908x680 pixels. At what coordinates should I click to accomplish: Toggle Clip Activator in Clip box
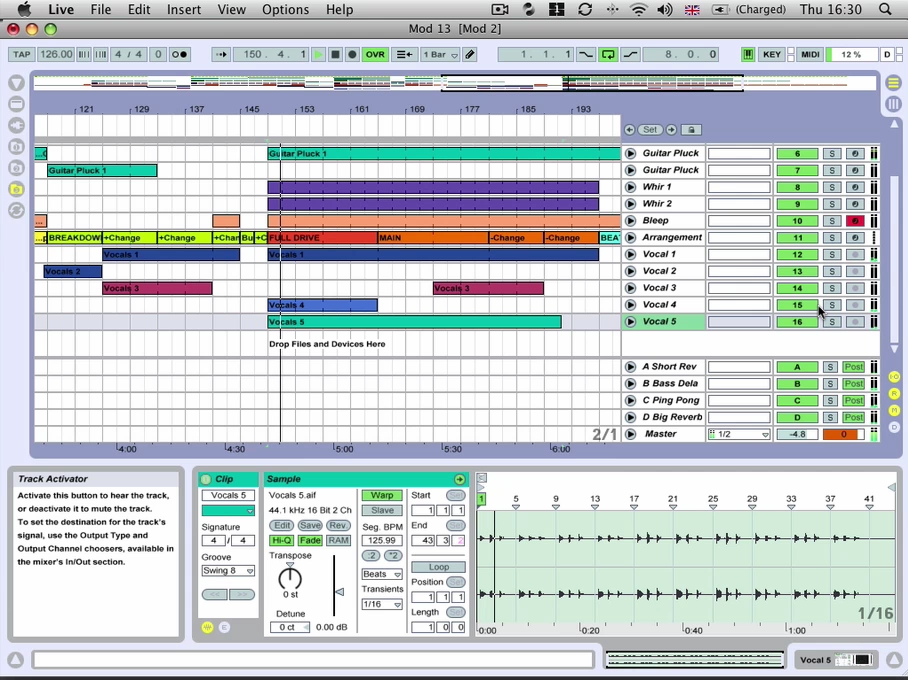click(x=206, y=480)
